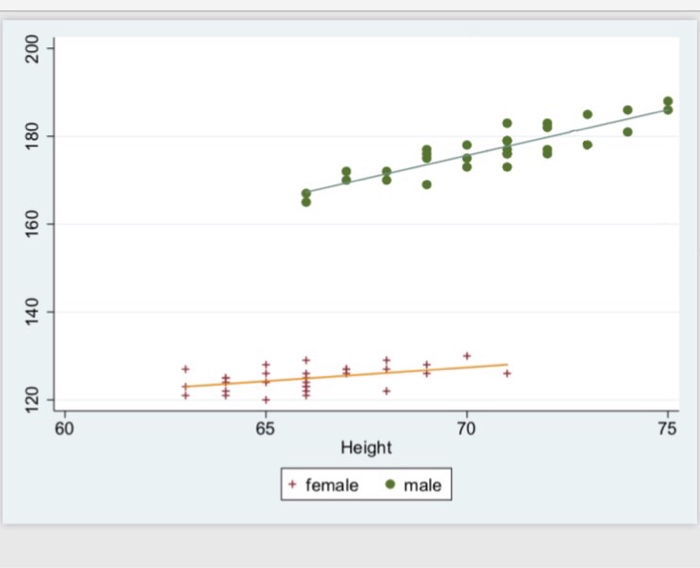700x568 pixels.
Task: Select the gray-green male regression line
Action: (487, 151)
